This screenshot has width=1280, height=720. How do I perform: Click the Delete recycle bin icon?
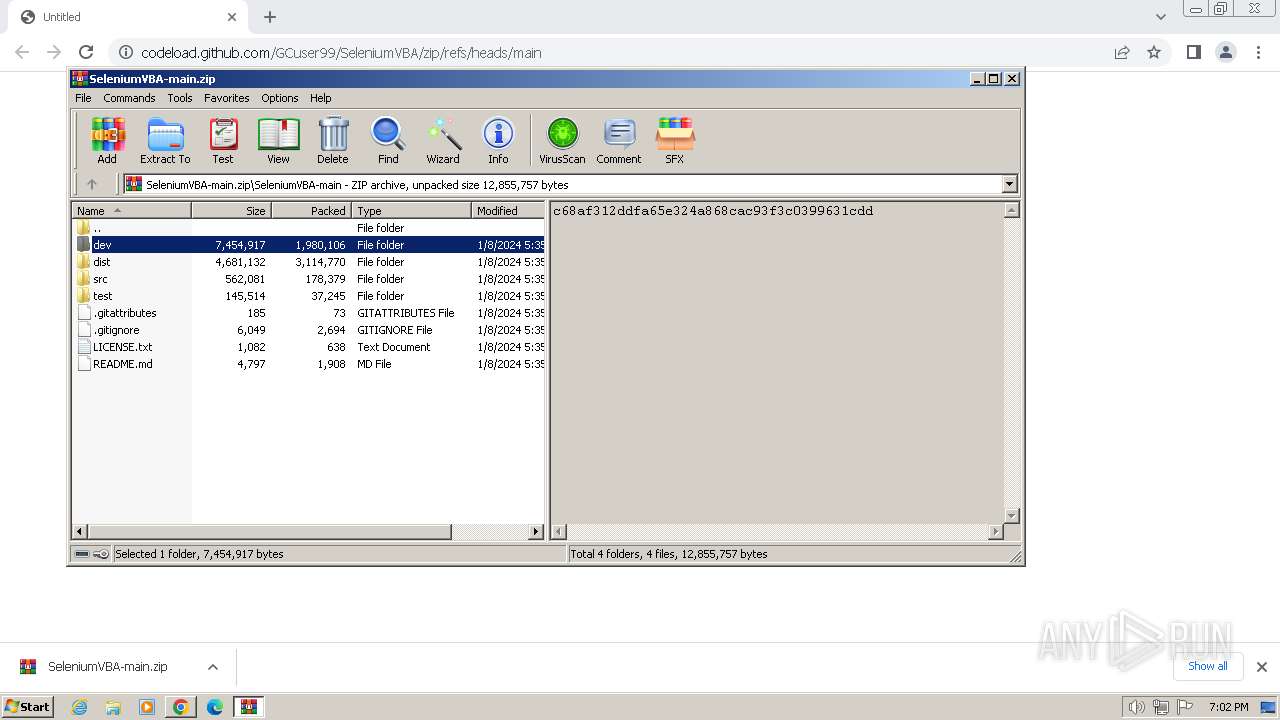[333, 140]
